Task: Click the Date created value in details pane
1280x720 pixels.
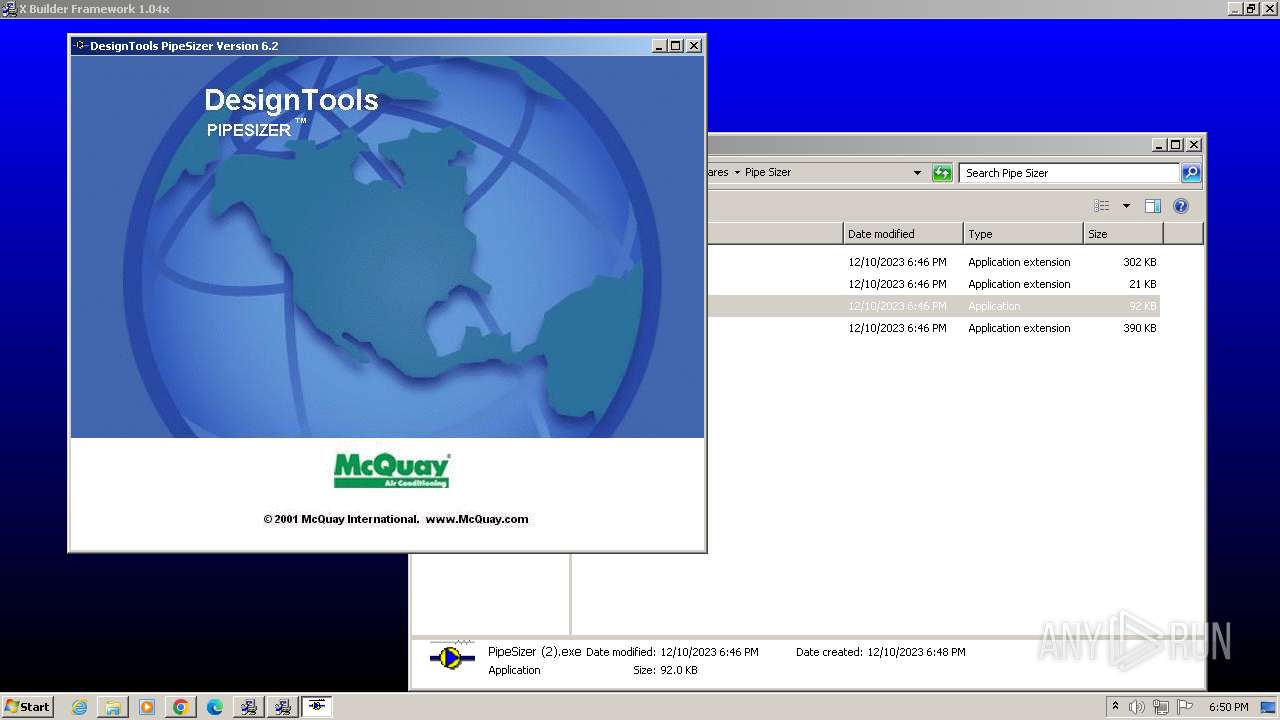Action: 916,652
